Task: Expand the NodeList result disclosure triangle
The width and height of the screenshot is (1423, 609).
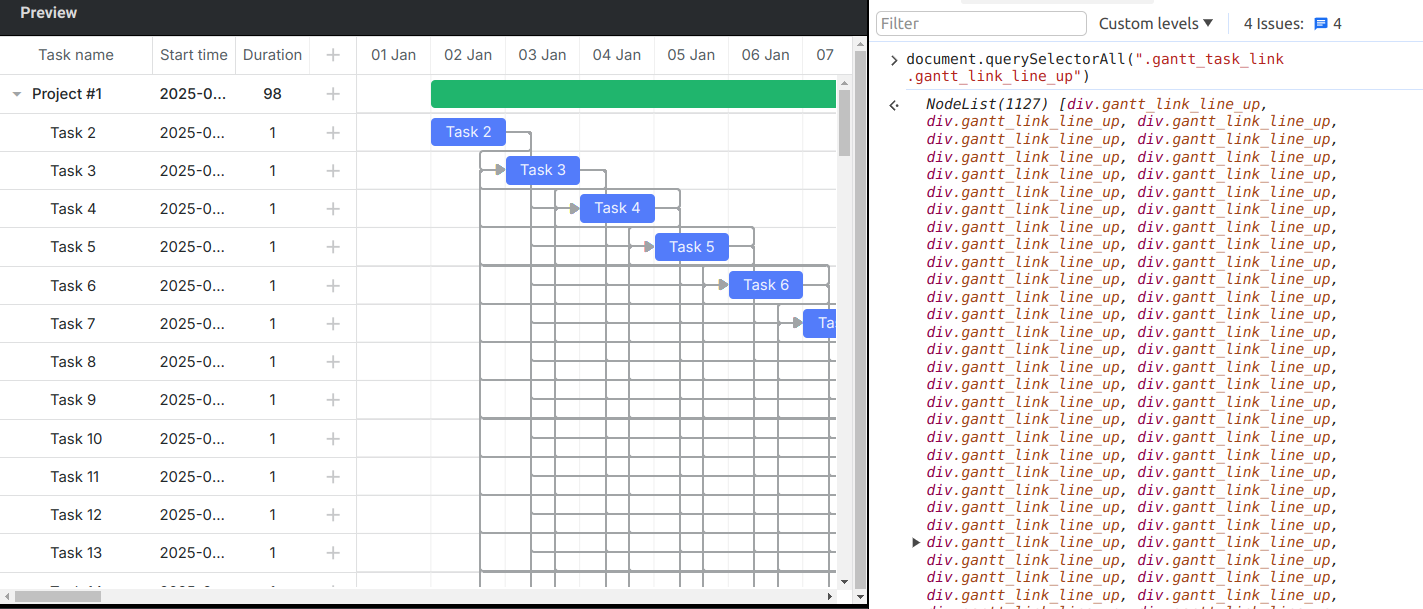Action: tap(916, 542)
